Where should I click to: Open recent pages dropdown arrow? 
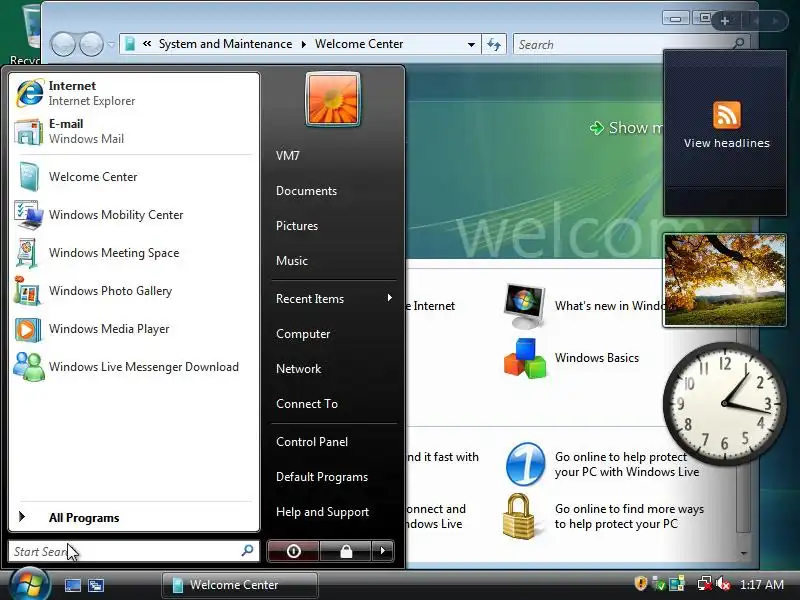pos(111,45)
